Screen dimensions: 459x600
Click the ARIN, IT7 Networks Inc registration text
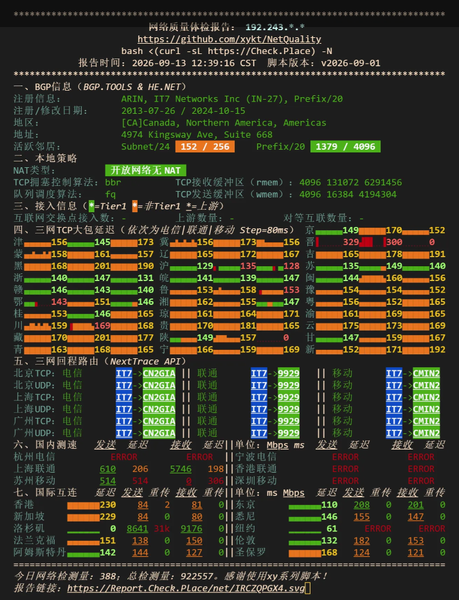232,99
